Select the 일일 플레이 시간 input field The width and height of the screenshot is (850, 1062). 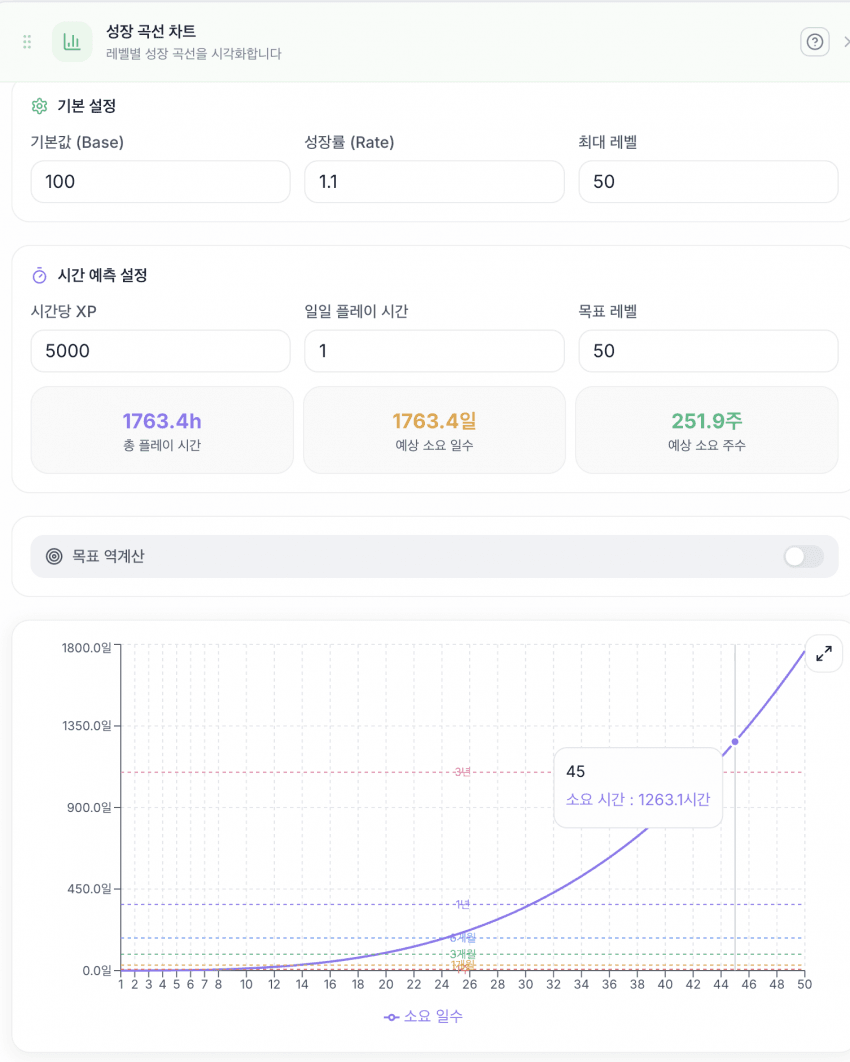434,351
